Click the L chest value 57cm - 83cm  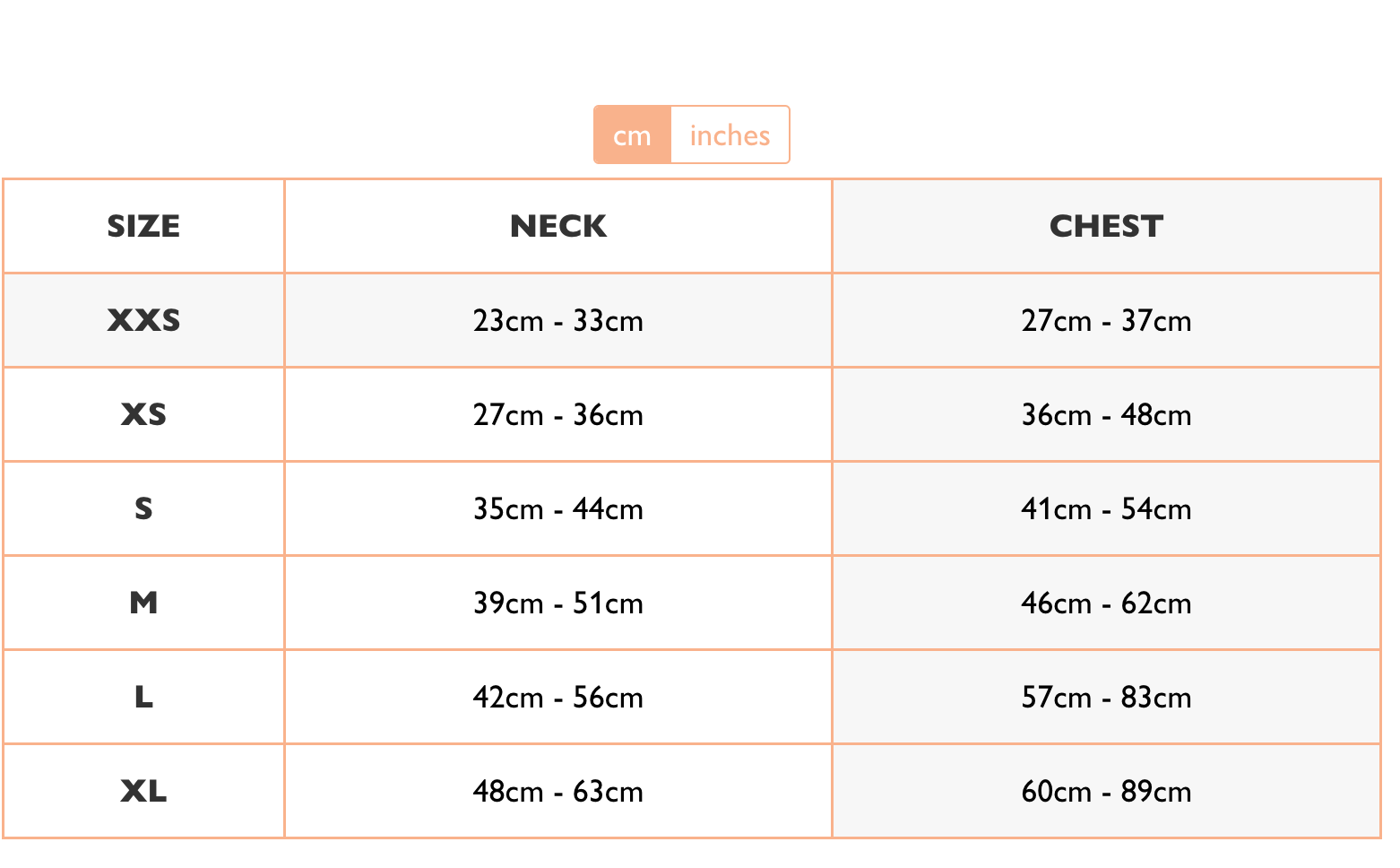(x=1106, y=698)
